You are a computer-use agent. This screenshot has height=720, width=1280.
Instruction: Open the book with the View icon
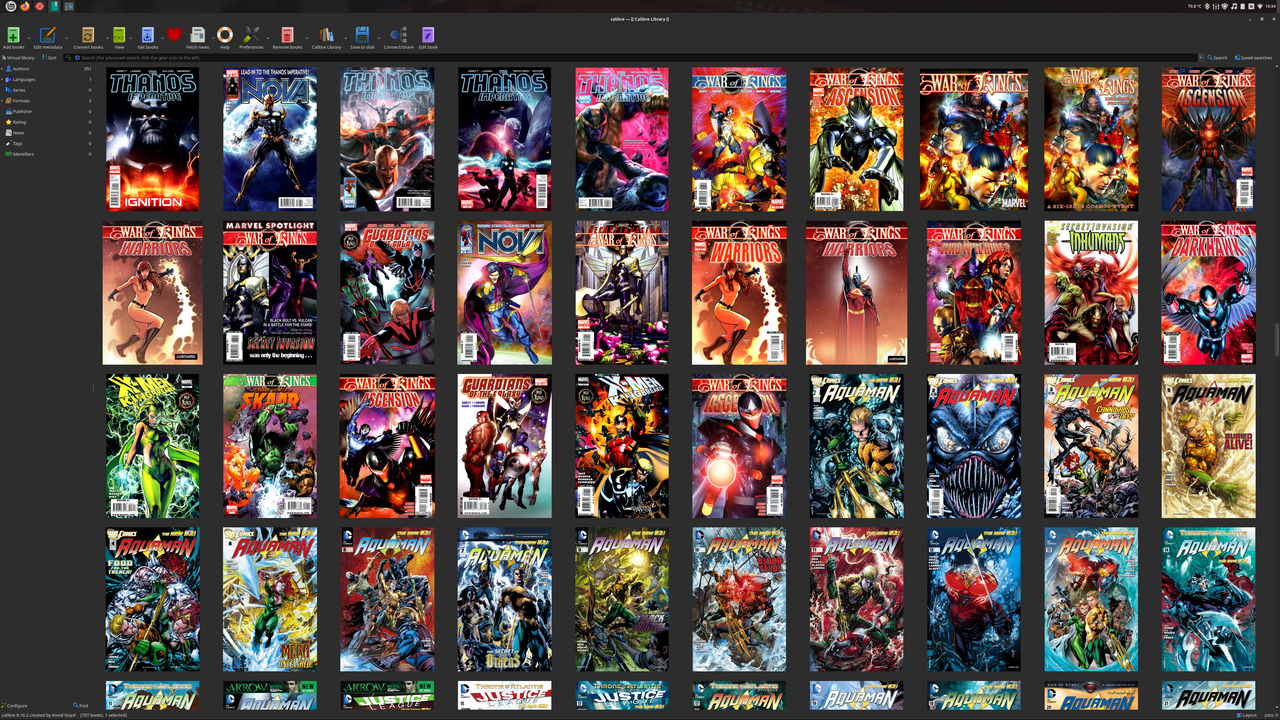pyautogui.click(x=119, y=36)
